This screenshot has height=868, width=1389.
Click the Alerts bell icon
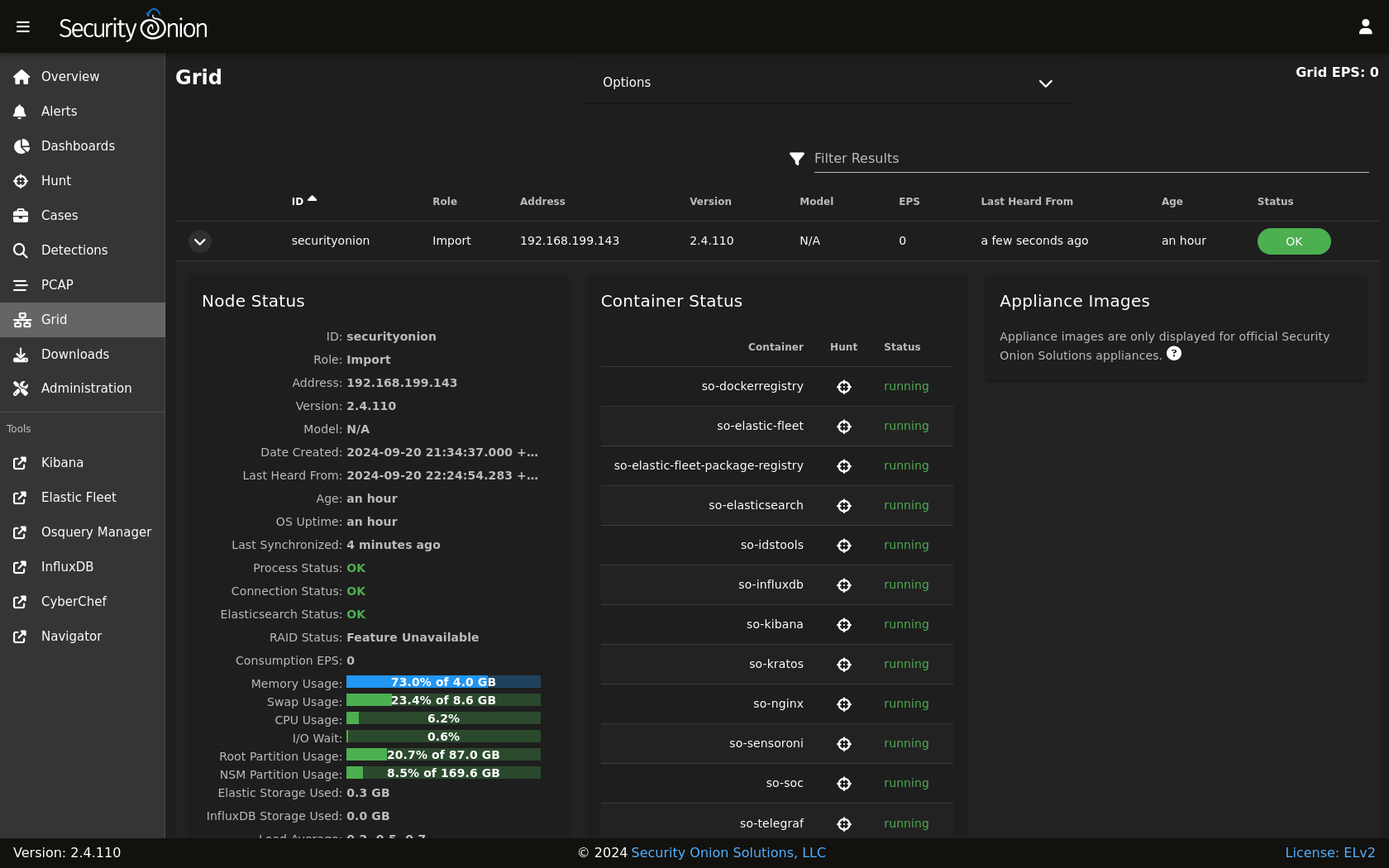click(21, 112)
